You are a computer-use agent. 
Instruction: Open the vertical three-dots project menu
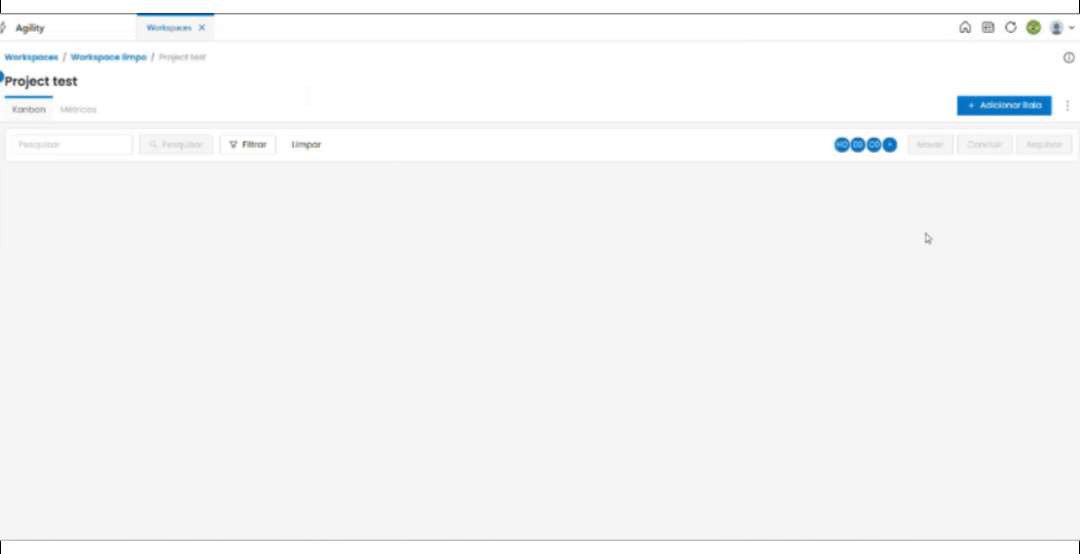point(1068,105)
